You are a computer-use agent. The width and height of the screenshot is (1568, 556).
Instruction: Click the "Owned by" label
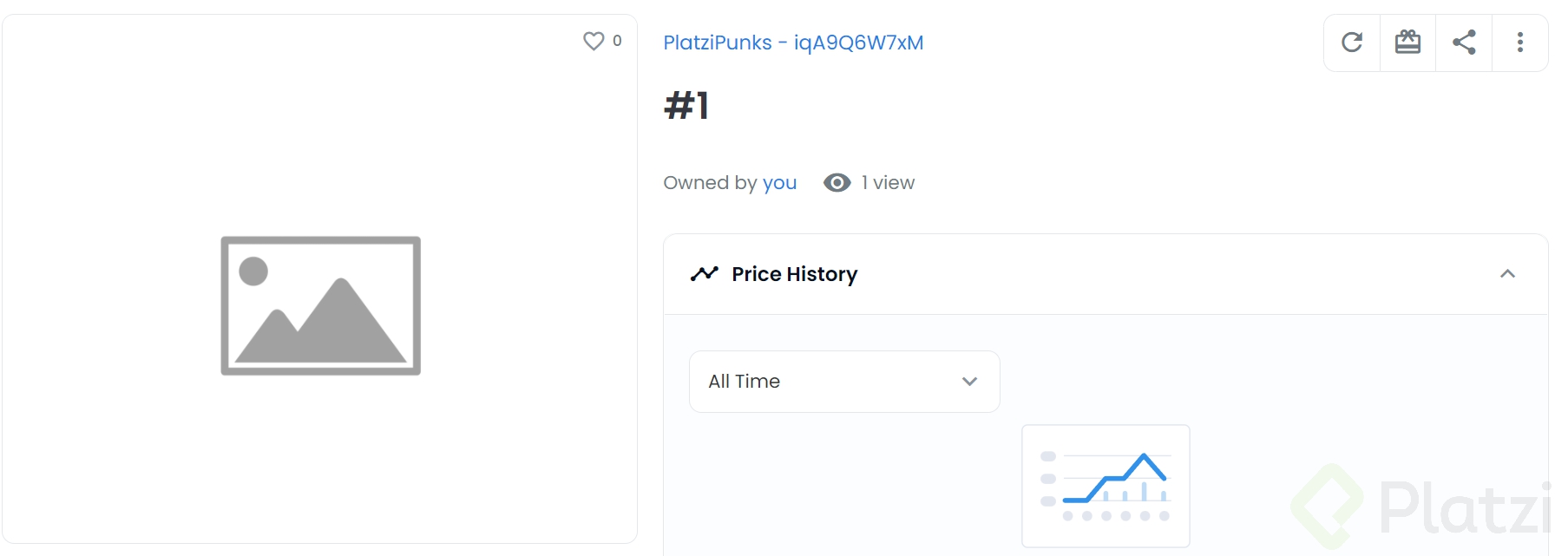coord(711,183)
